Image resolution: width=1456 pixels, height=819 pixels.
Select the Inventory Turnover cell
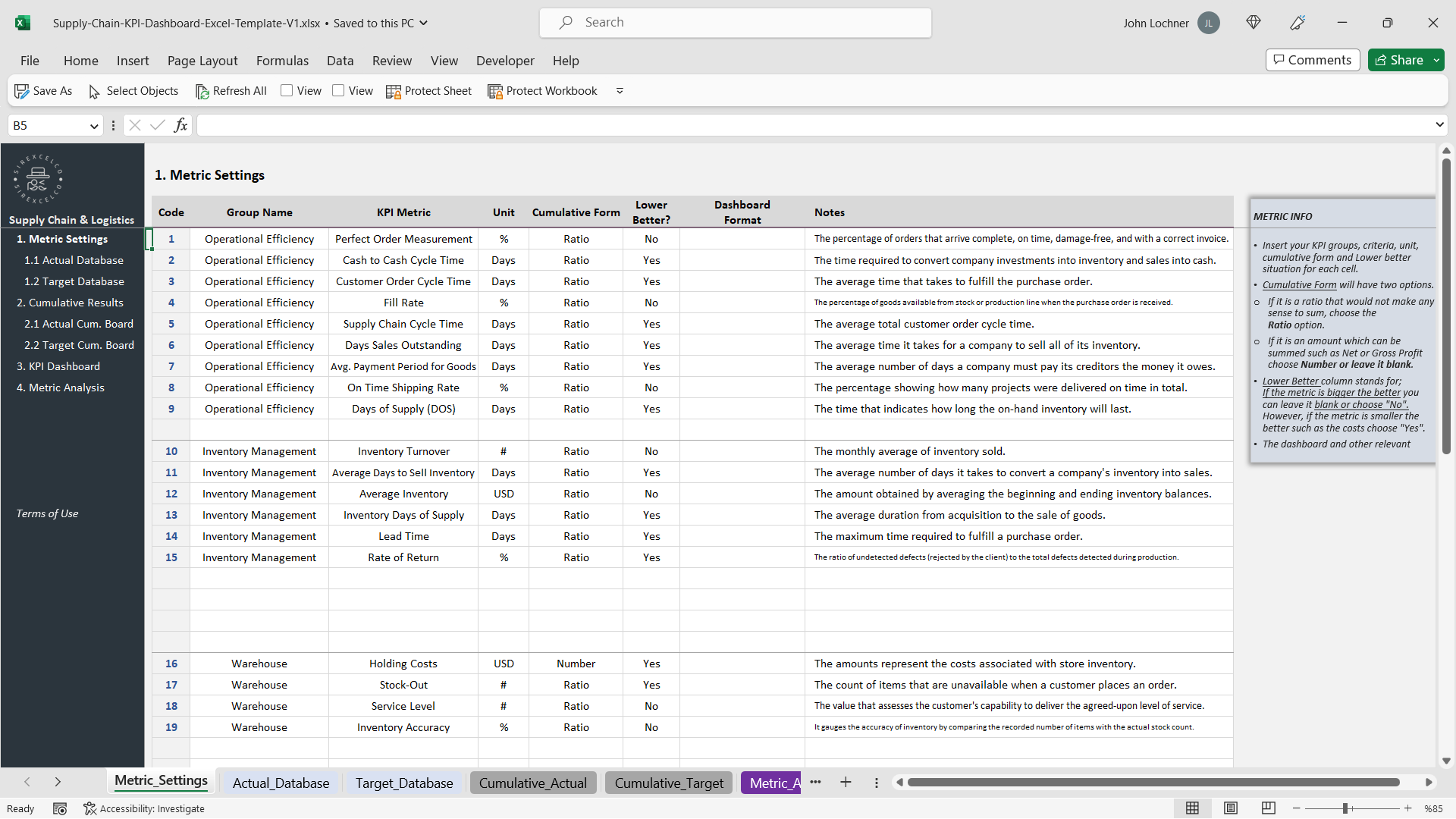(403, 451)
